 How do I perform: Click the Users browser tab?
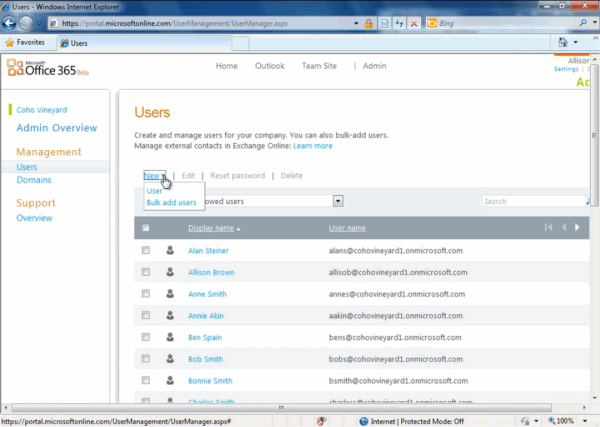tap(144, 43)
